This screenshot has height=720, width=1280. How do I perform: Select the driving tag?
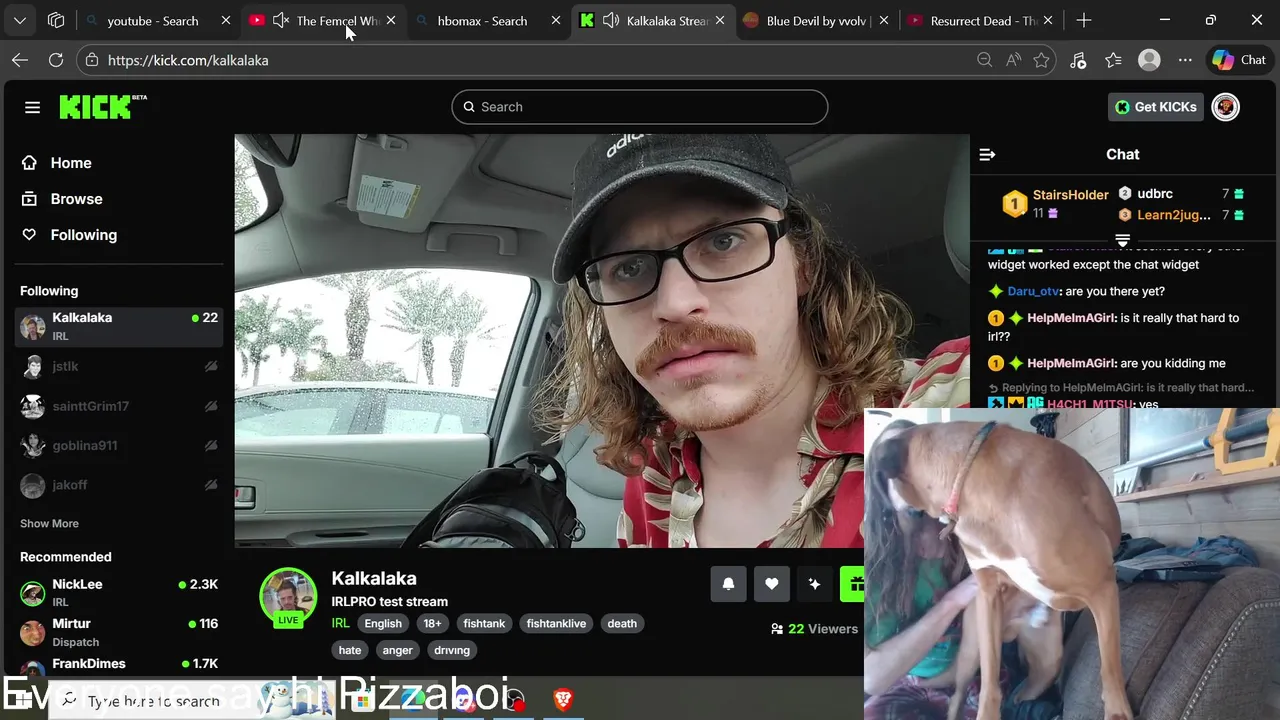click(452, 650)
